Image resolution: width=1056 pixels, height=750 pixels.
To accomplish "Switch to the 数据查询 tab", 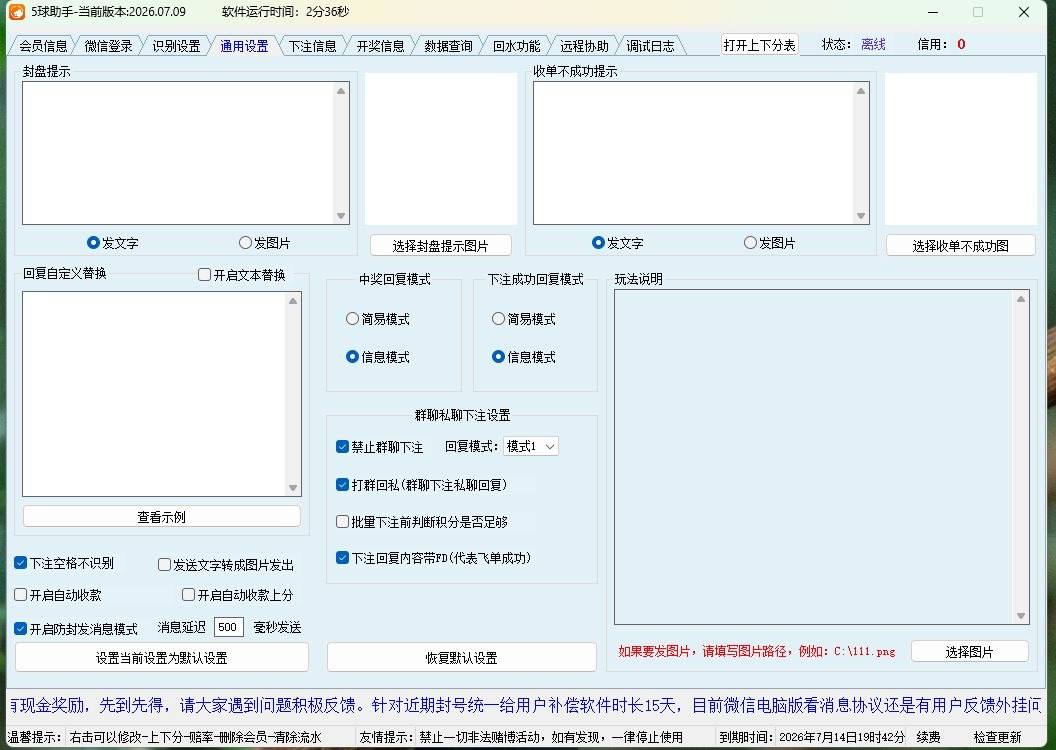I will coord(449,46).
